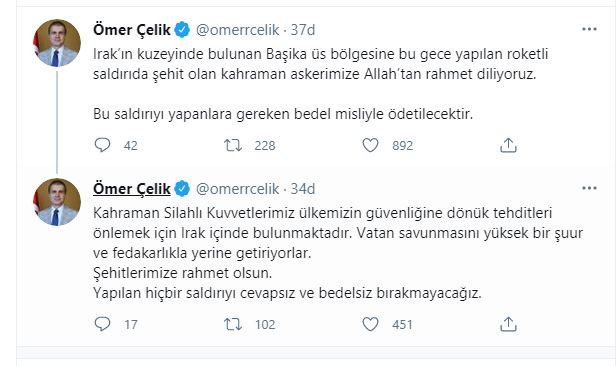Retweet the second tweet with 102 retweets

pos(233,324)
